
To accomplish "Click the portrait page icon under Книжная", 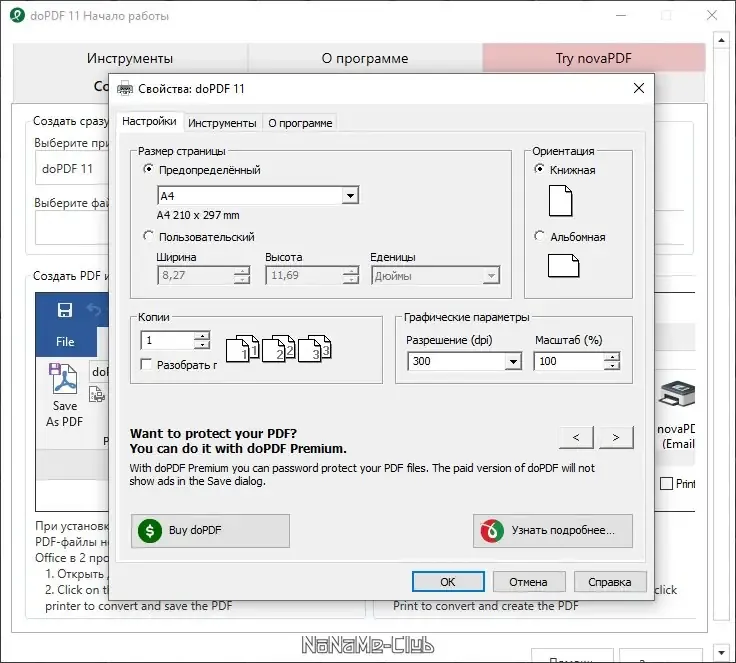I will (560, 200).
